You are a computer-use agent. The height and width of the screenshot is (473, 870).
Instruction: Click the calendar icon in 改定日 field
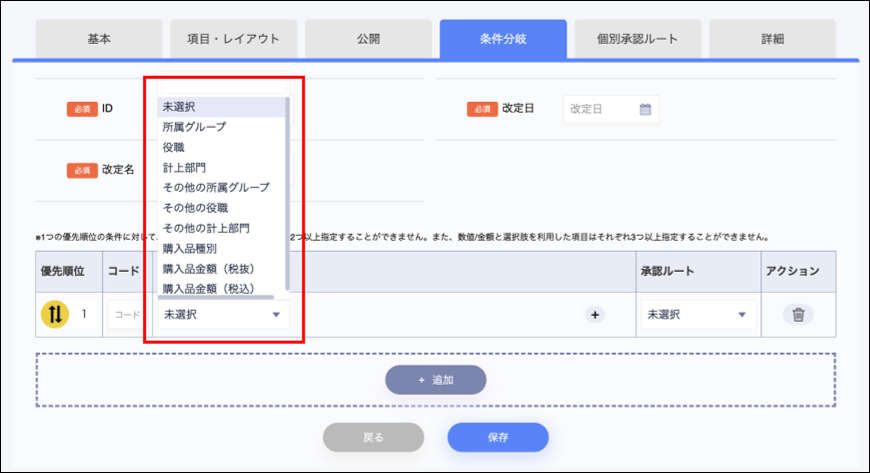pos(645,109)
